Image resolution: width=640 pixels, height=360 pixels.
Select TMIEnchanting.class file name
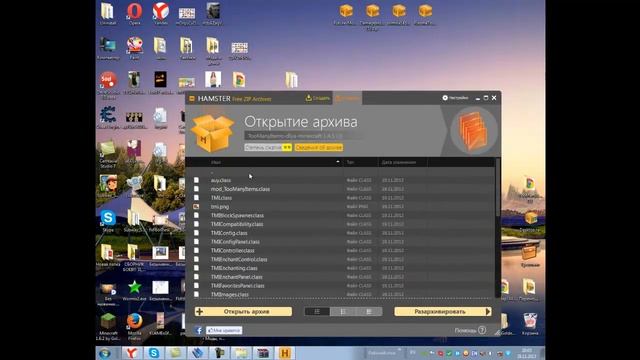click(234, 268)
